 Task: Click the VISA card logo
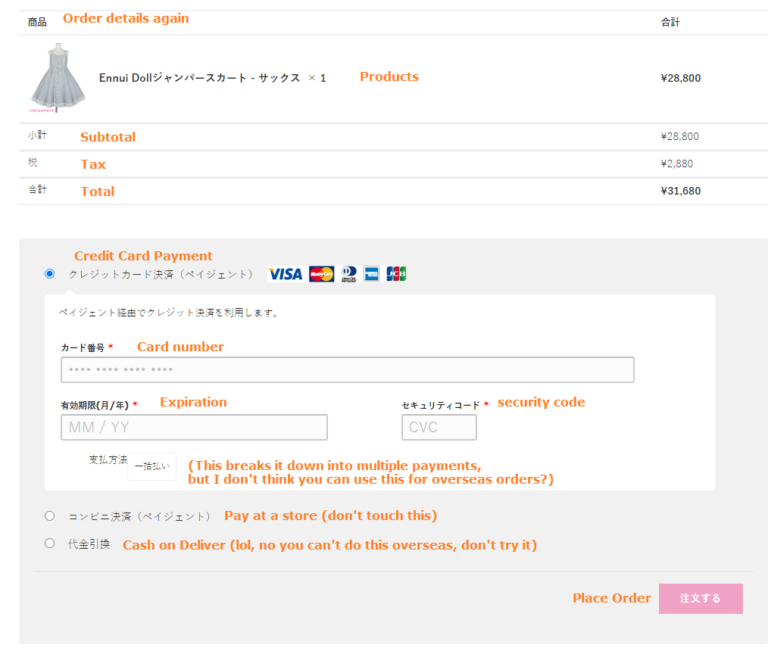coord(285,274)
